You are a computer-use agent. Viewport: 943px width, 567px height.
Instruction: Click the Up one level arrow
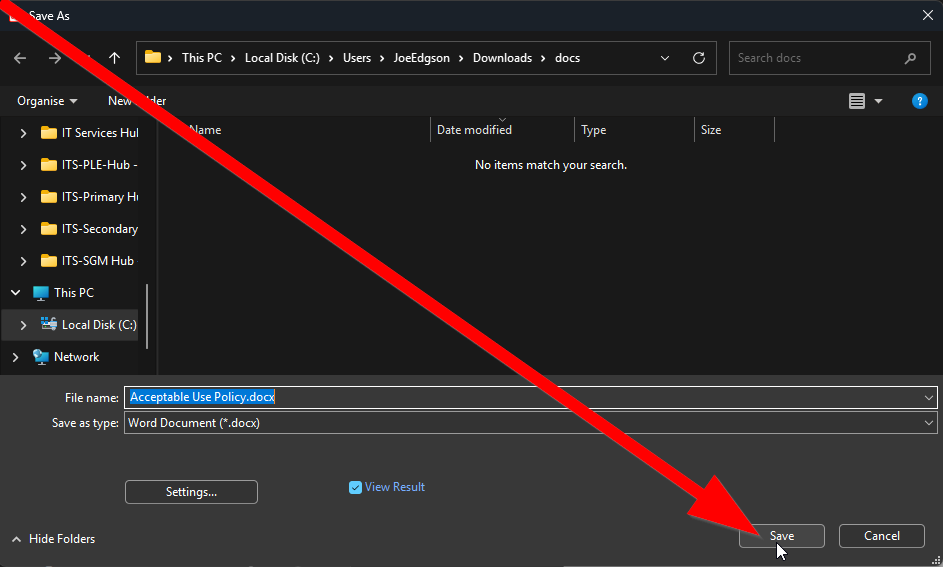click(115, 58)
